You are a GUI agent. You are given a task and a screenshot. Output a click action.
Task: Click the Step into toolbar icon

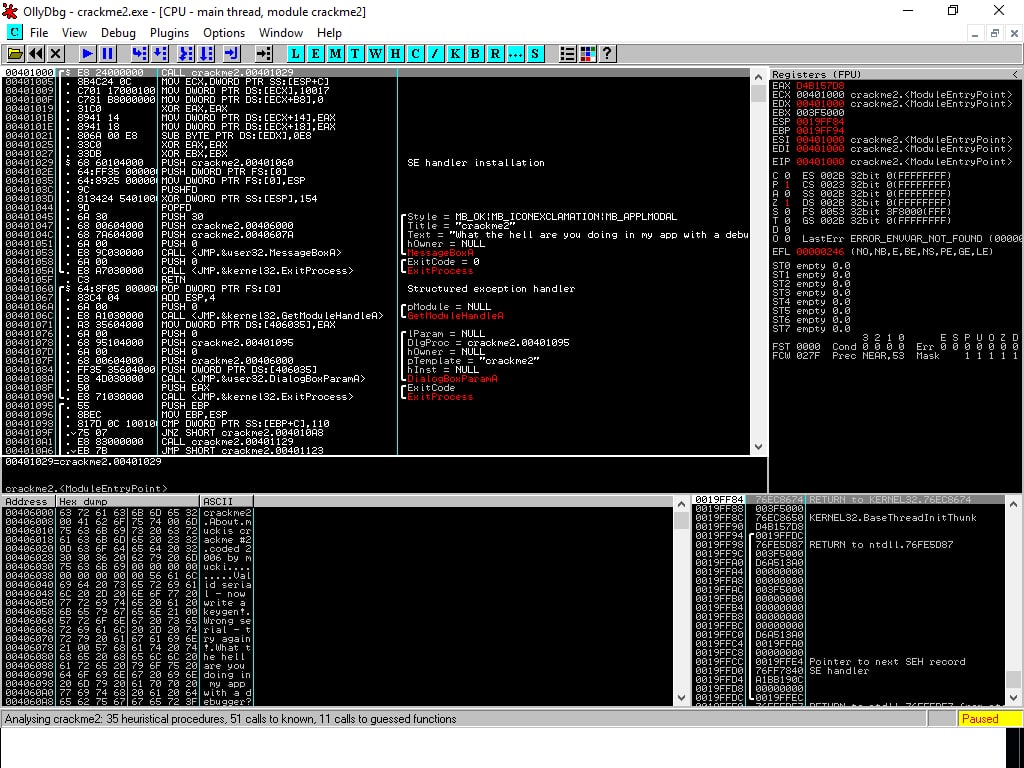coord(138,54)
